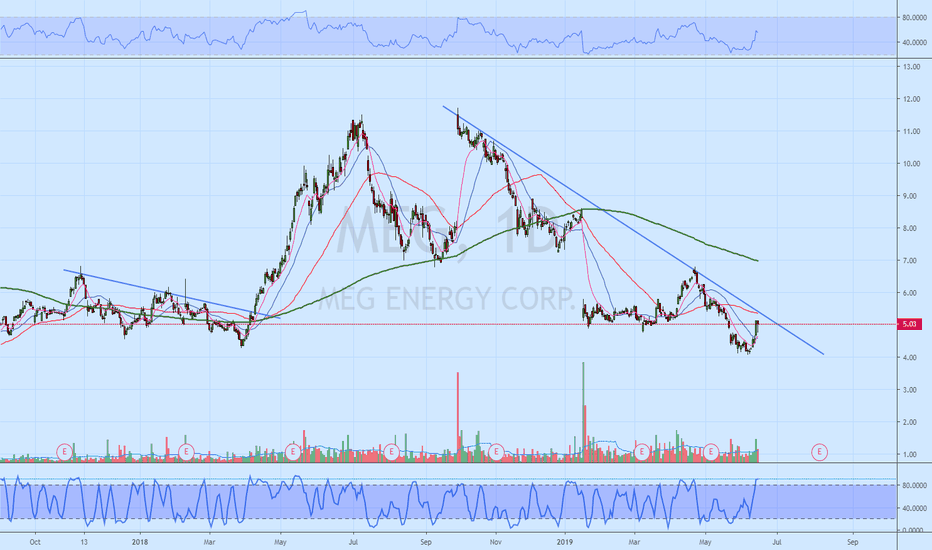Click the 2018 label on the time axis
This screenshot has width=932, height=550.
click(140, 542)
